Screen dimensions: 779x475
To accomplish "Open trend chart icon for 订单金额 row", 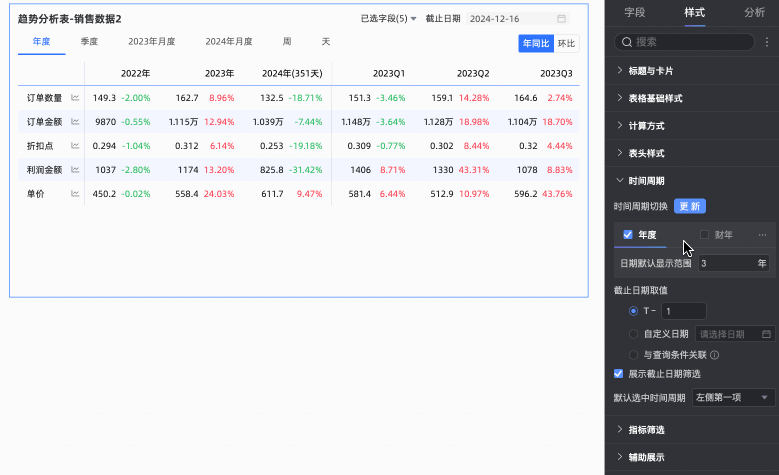I will click(75, 122).
